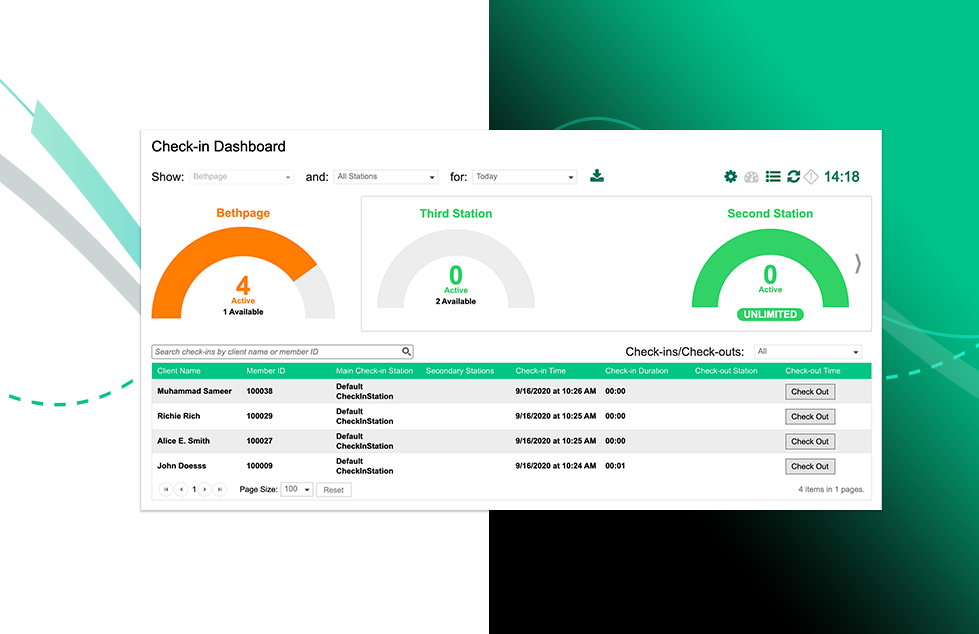The width and height of the screenshot is (979, 634).
Task: Click the 14:18 clock display
Action: [x=841, y=176]
